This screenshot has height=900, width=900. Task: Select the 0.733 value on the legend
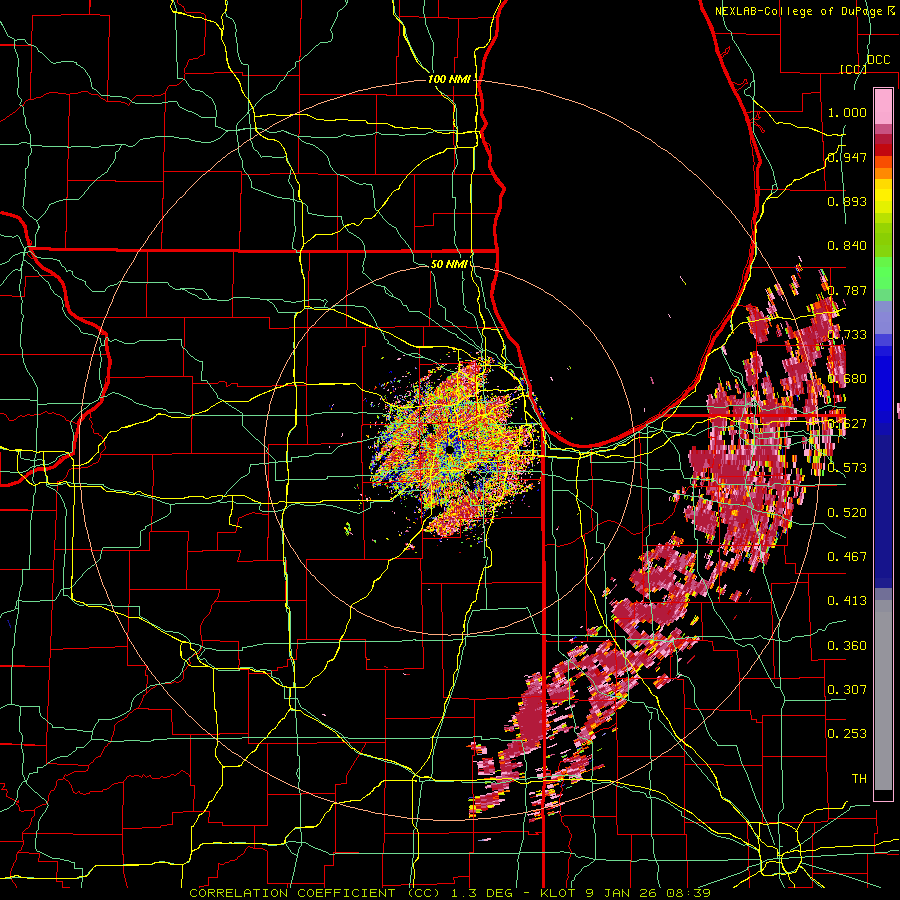[847, 335]
